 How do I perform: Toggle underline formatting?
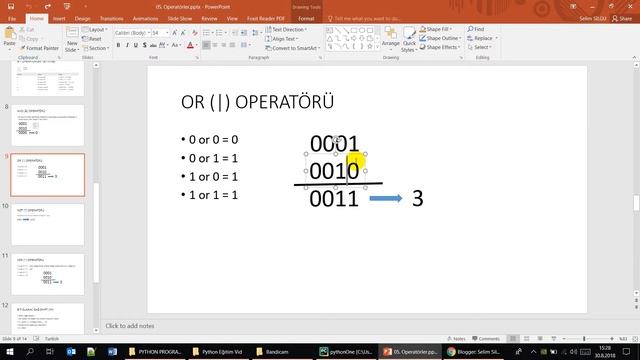(136, 45)
